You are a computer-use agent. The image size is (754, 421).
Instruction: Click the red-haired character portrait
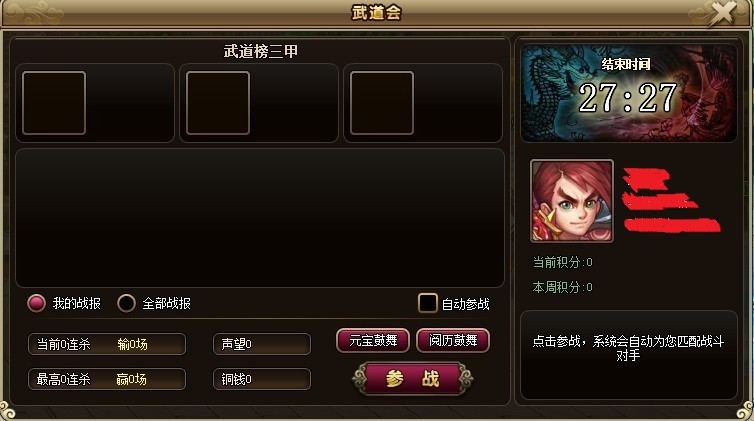[x=572, y=201]
